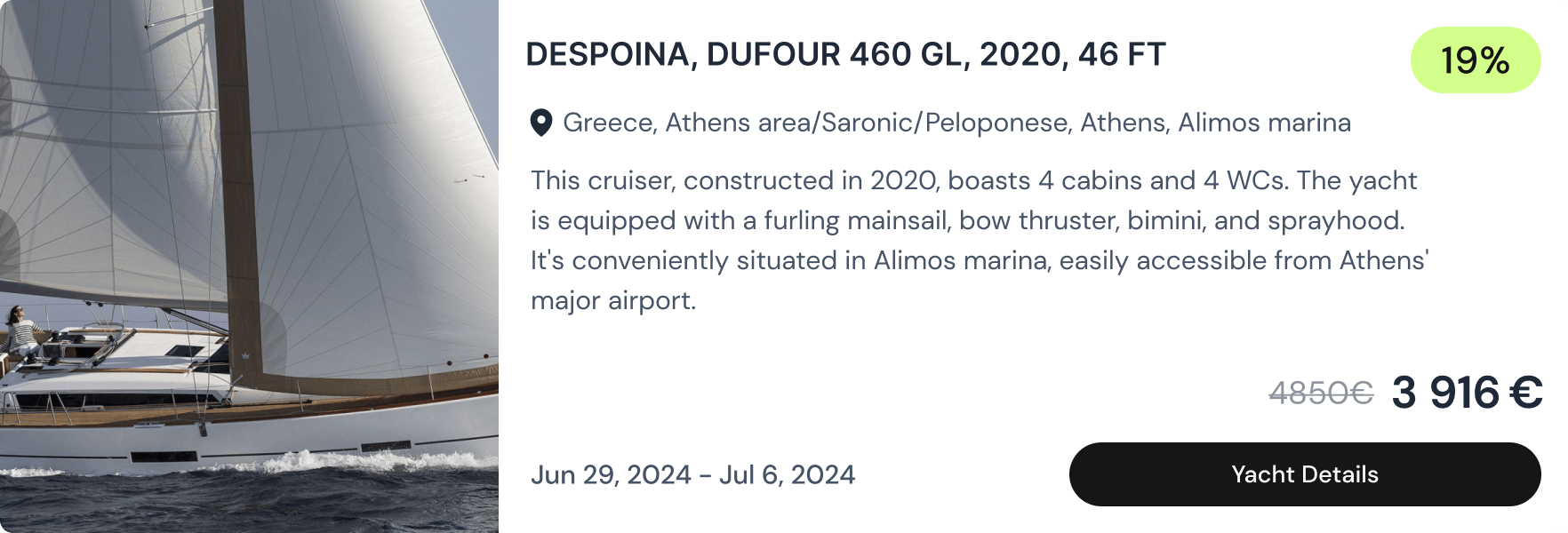Click the Greece region label

pyautogui.click(x=611, y=122)
